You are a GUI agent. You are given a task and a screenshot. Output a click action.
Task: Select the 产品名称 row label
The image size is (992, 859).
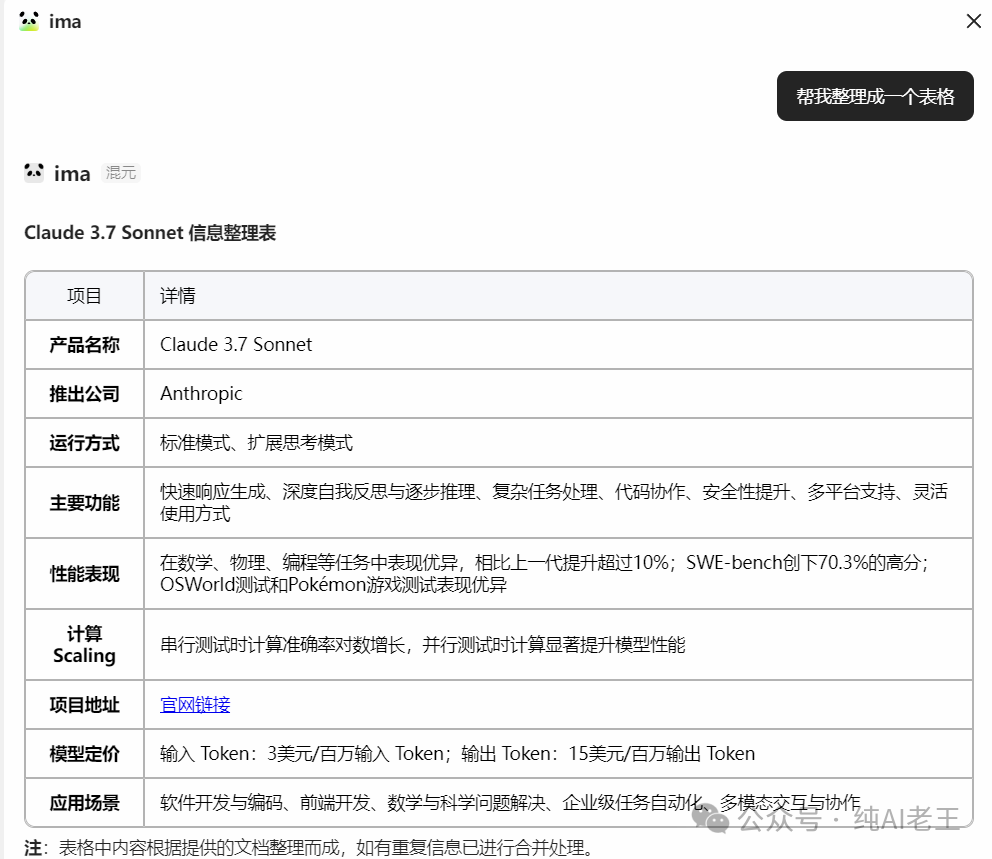[x=85, y=345]
